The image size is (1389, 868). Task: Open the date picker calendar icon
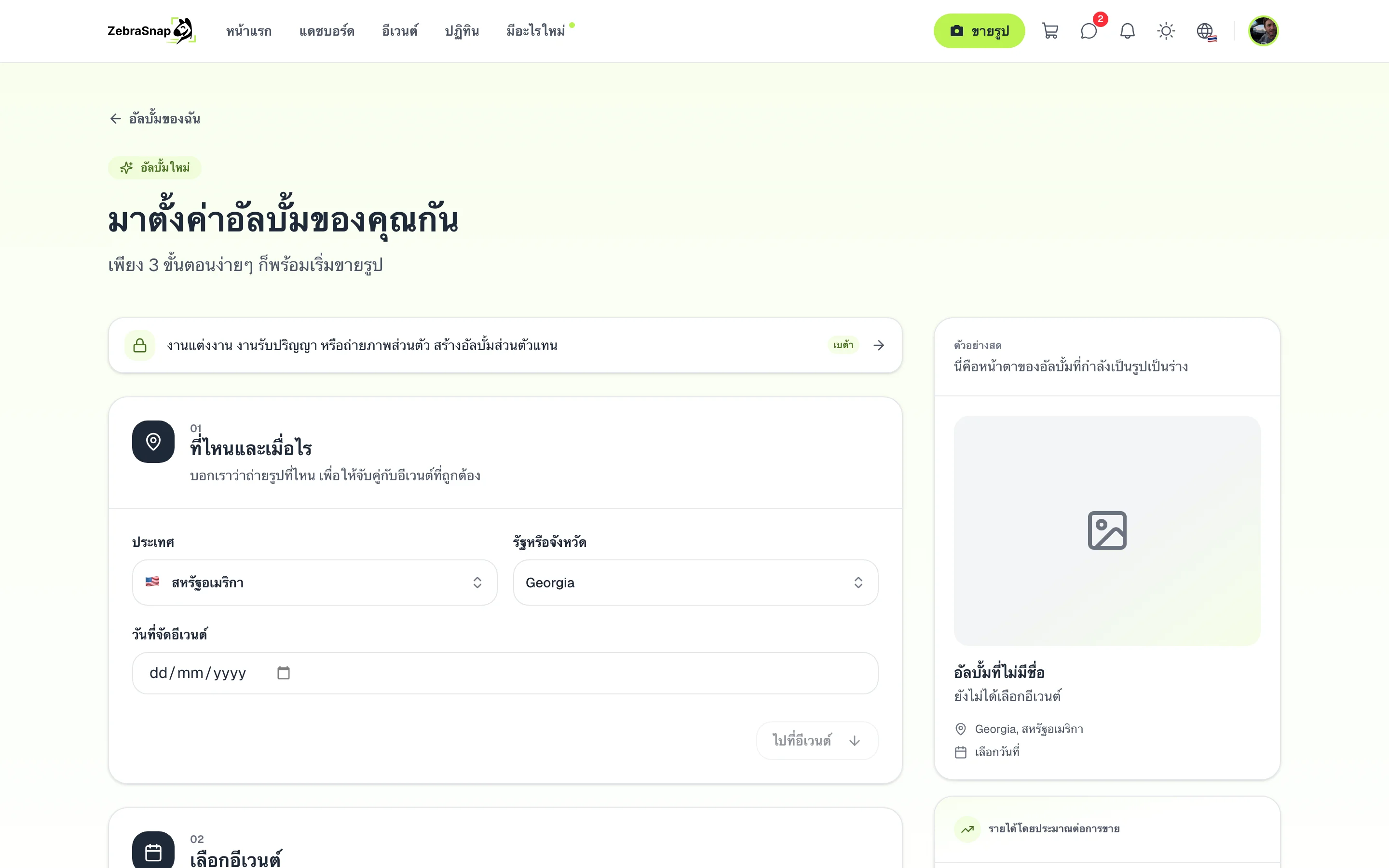click(284, 673)
